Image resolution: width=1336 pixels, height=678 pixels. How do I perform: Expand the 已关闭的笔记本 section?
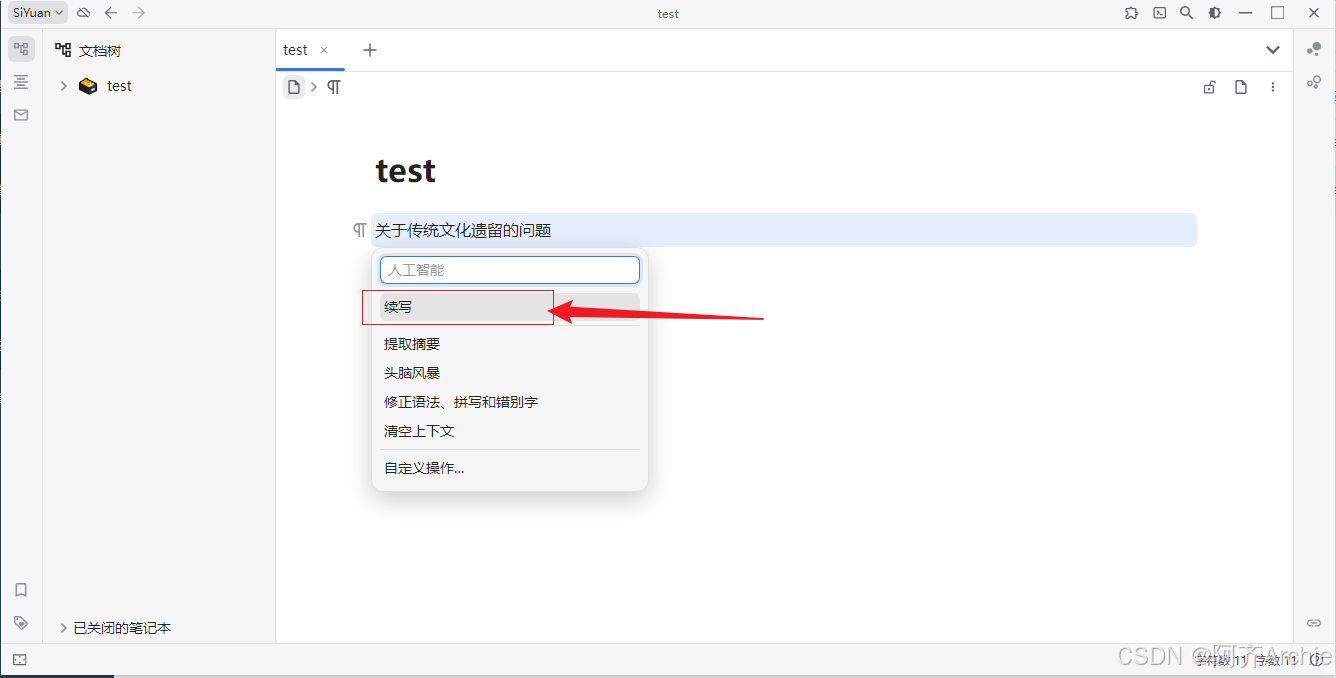pyautogui.click(x=64, y=628)
